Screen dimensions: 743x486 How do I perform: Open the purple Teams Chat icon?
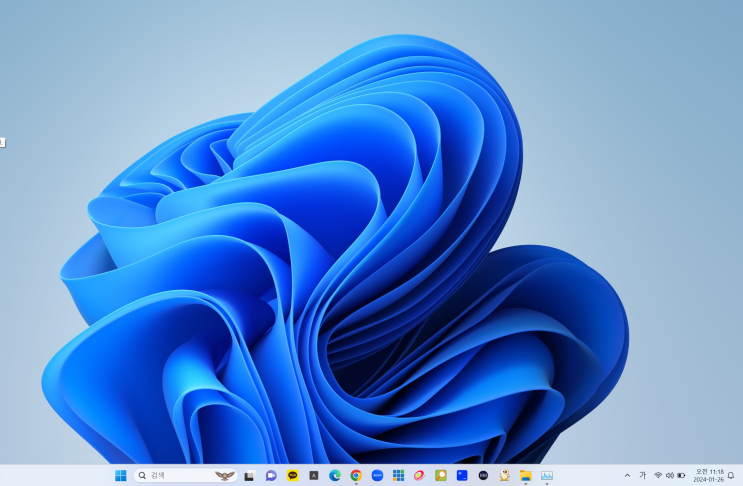point(271,476)
